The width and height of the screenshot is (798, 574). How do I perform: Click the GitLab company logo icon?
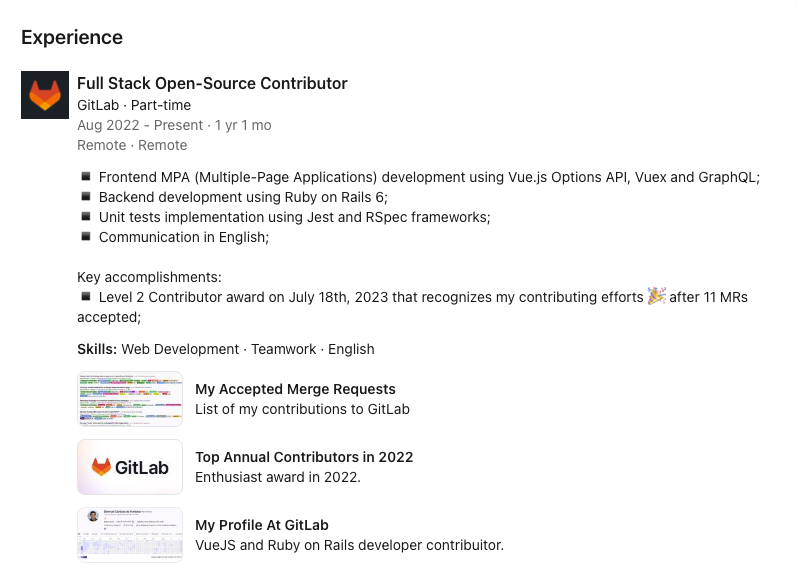45,96
